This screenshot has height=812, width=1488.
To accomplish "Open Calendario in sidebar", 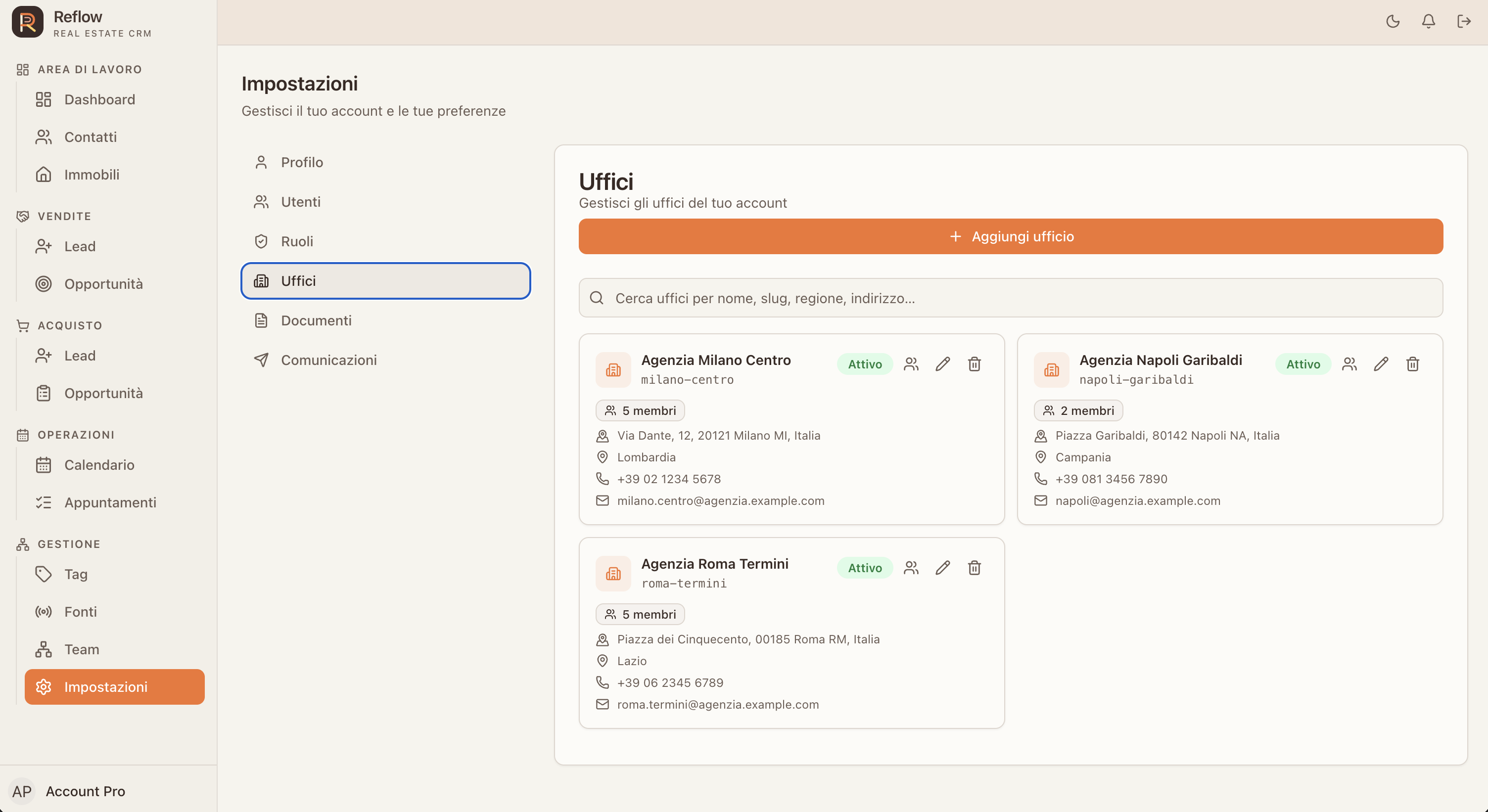I will (114, 465).
